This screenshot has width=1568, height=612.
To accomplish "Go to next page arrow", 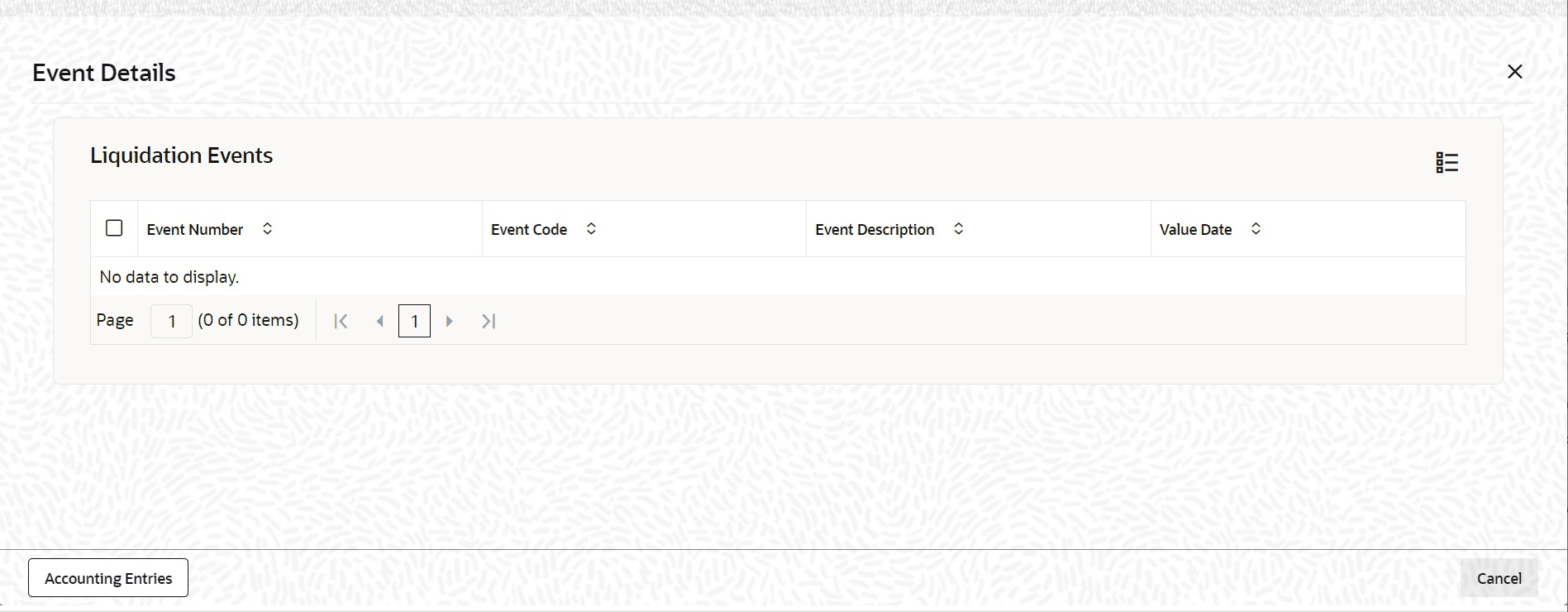I will [x=449, y=321].
